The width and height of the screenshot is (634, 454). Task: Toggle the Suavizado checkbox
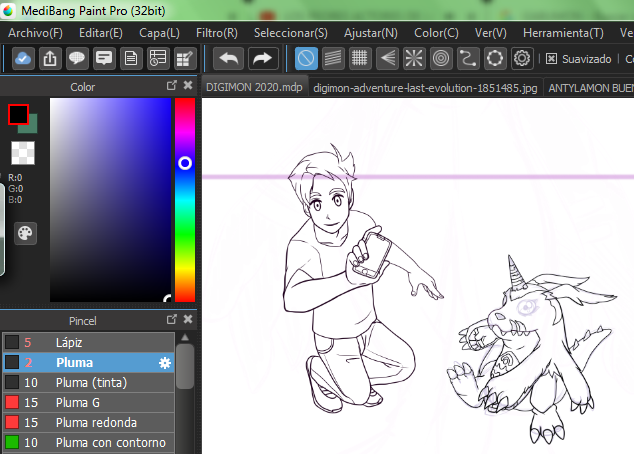pos(551,59)
